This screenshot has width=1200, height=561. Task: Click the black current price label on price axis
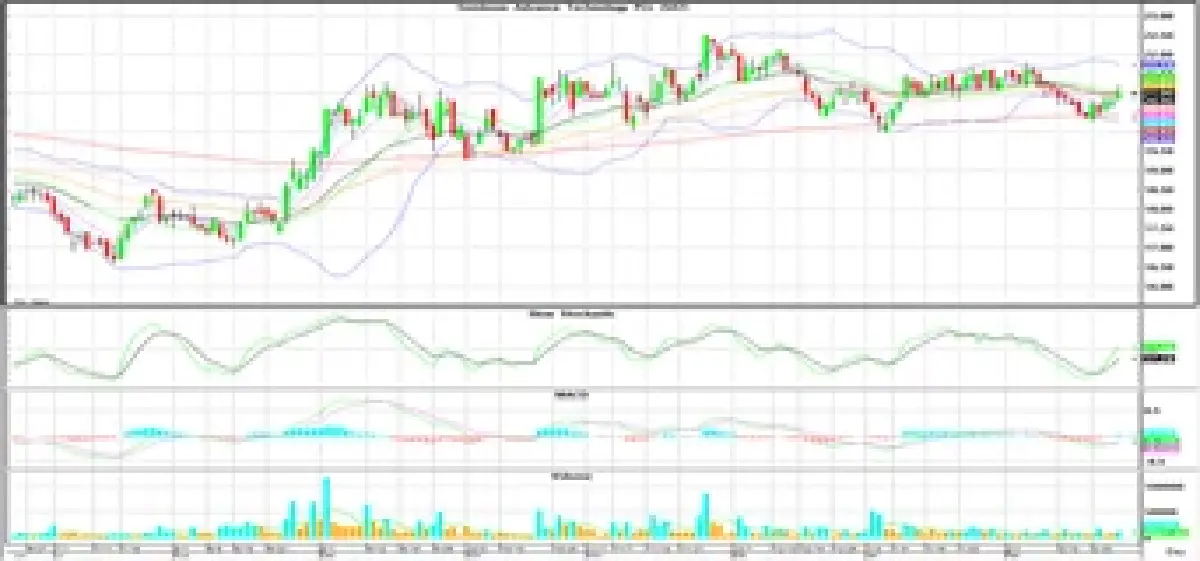pos(1158,97)
